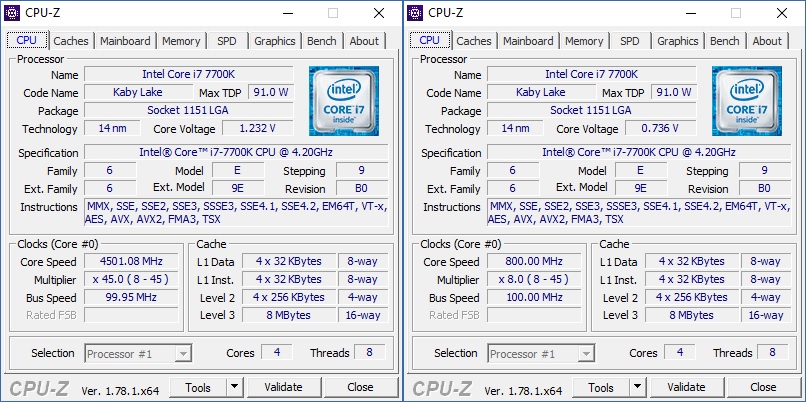This screenshot has height=402, width=806.
Task: Close right CPU-Z window via title bar X
Action: pos(782,13)
